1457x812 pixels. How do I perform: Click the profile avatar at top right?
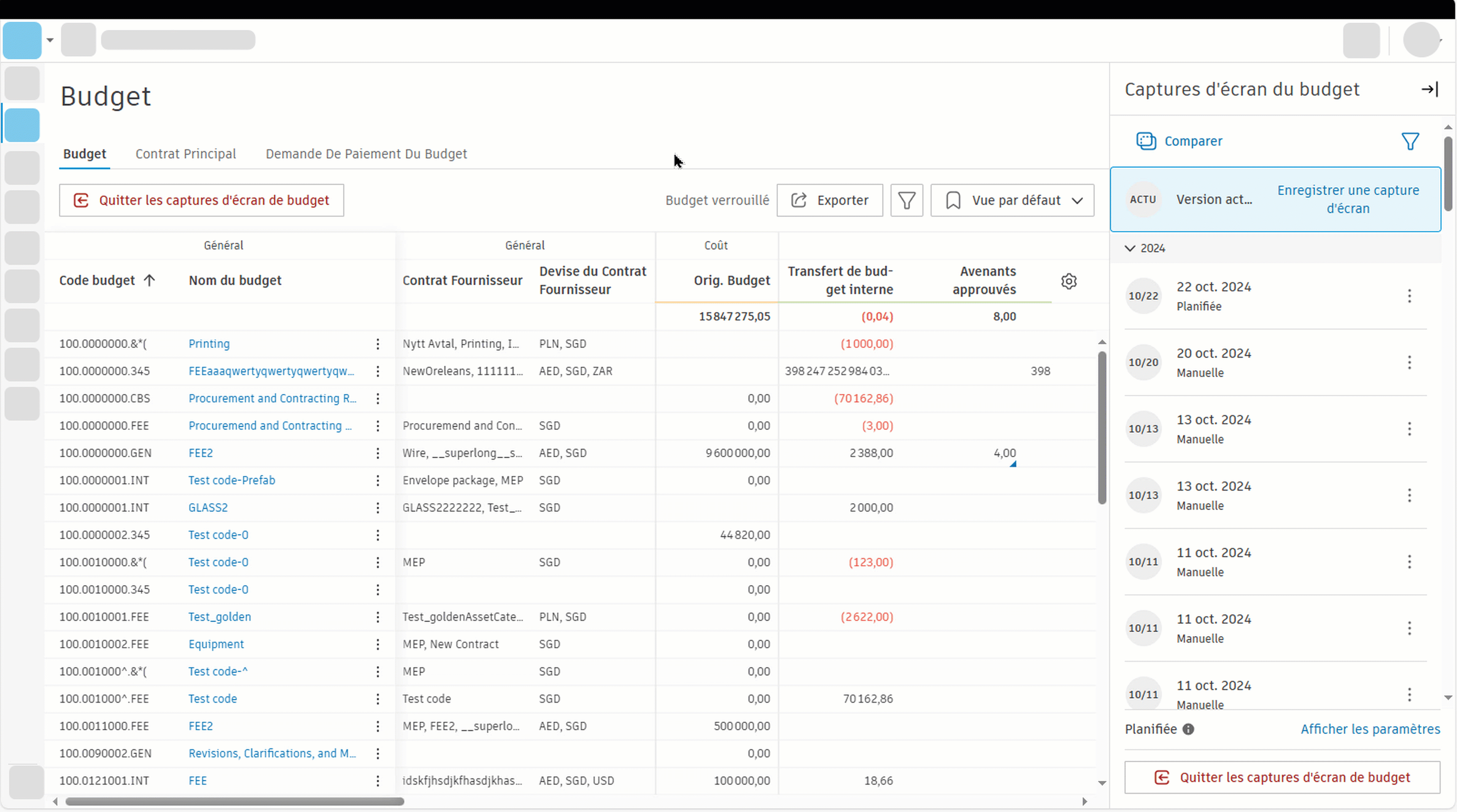(1422, 40)
